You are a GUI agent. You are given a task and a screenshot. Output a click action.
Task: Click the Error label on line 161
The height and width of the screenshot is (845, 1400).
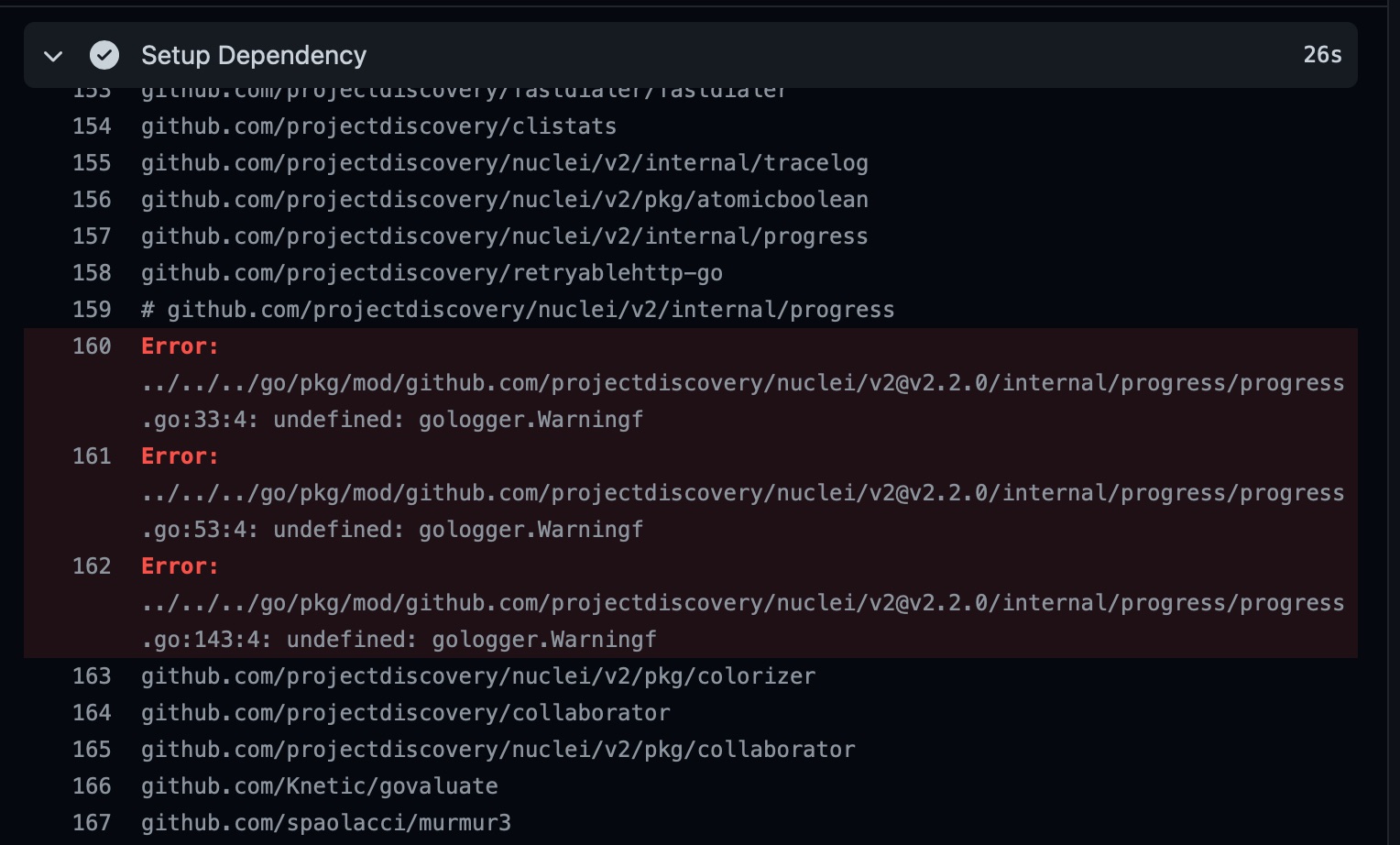coord(179,455)
